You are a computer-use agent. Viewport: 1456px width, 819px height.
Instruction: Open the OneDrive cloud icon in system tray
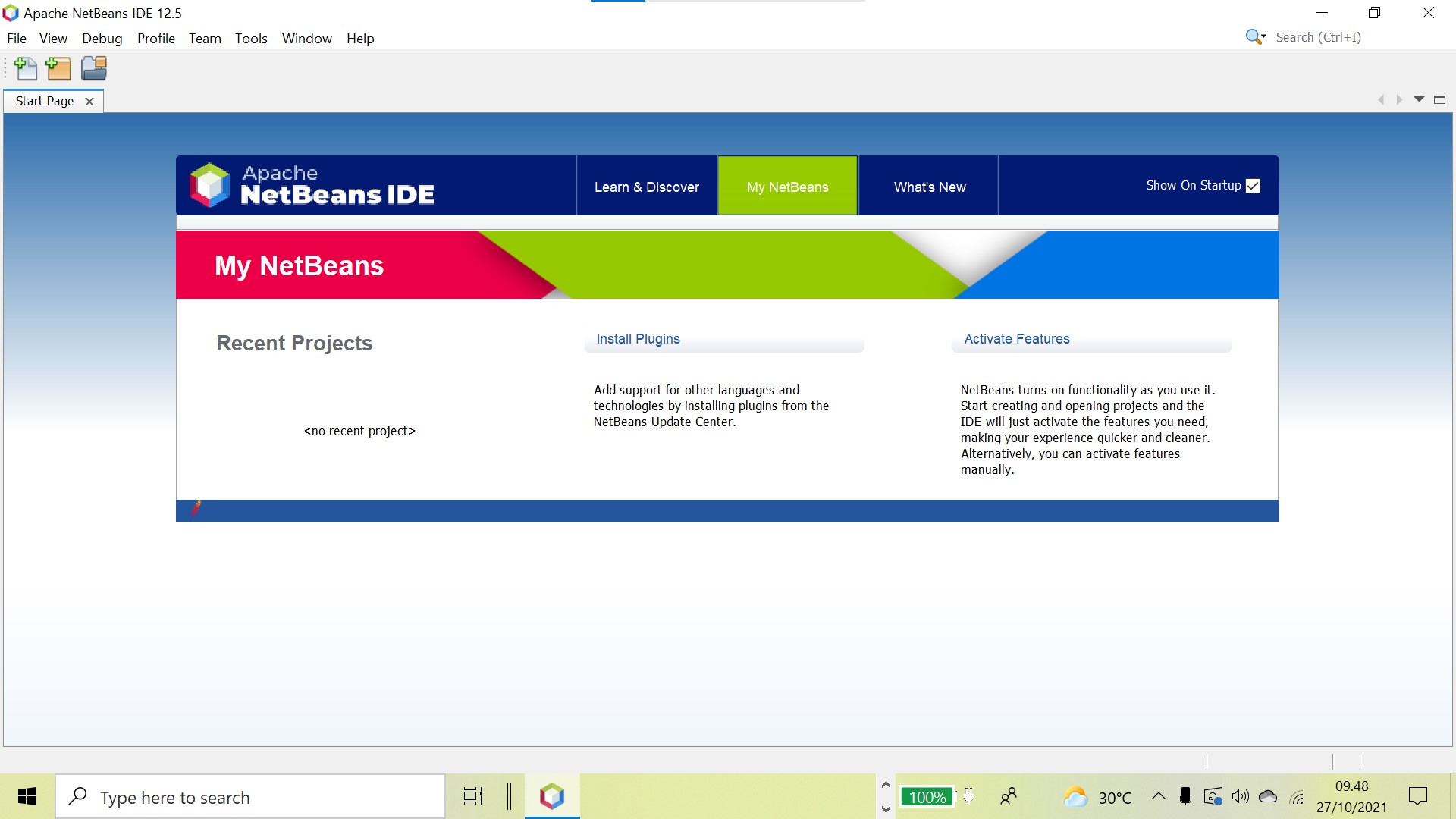1267,796
